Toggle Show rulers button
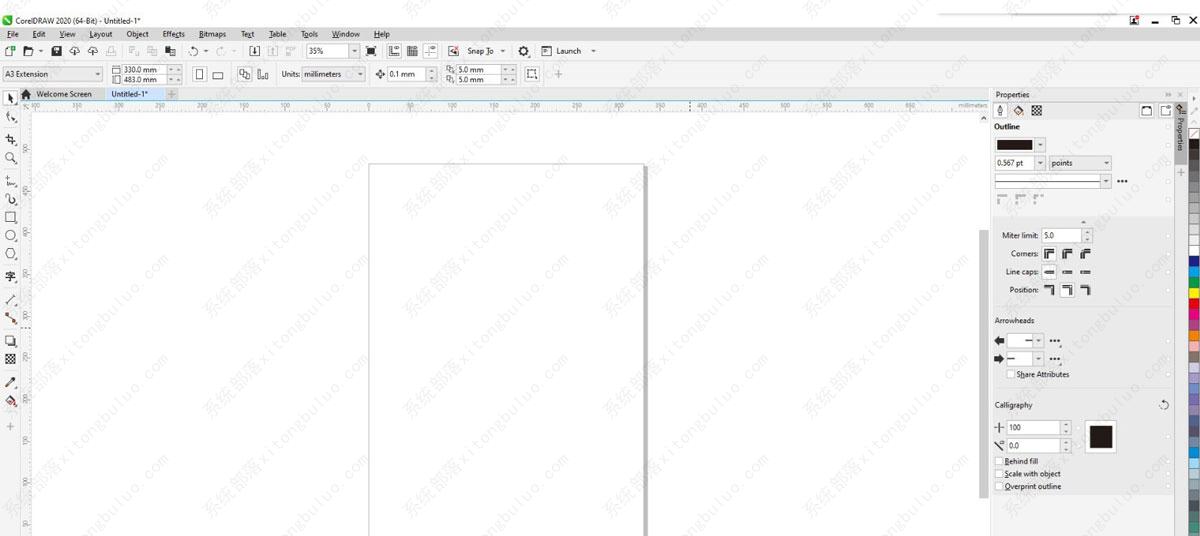 (394, 51)
